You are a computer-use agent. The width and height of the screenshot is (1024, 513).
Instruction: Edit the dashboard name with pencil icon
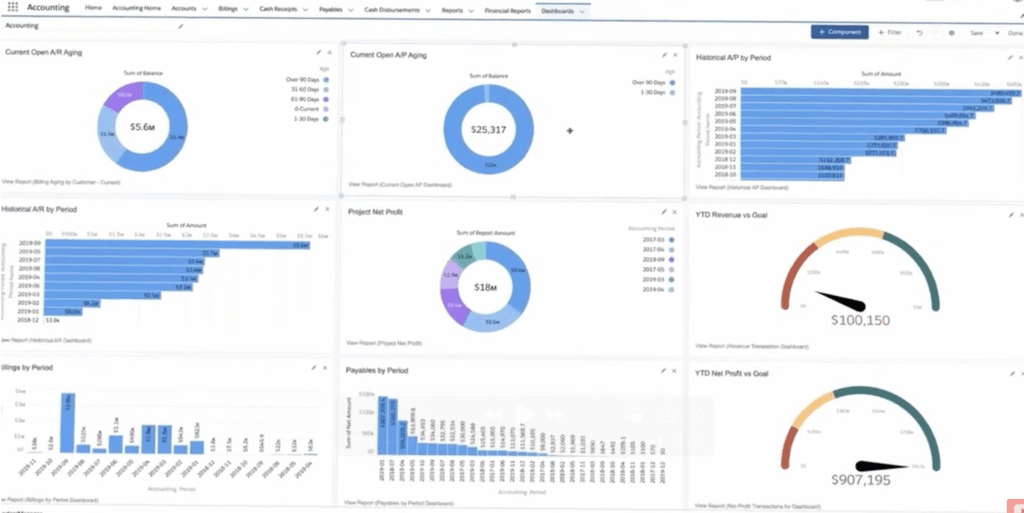coord(181,26)
